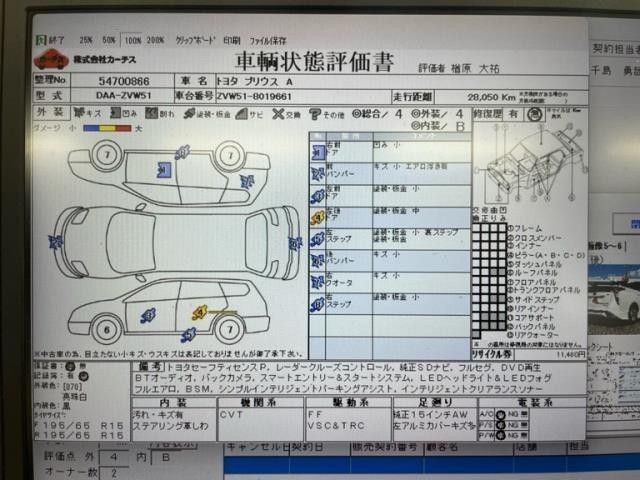Click yellow marker 4 on side rear door
Viewport: 640px width, 480px height.
click(x=200, y=312)
